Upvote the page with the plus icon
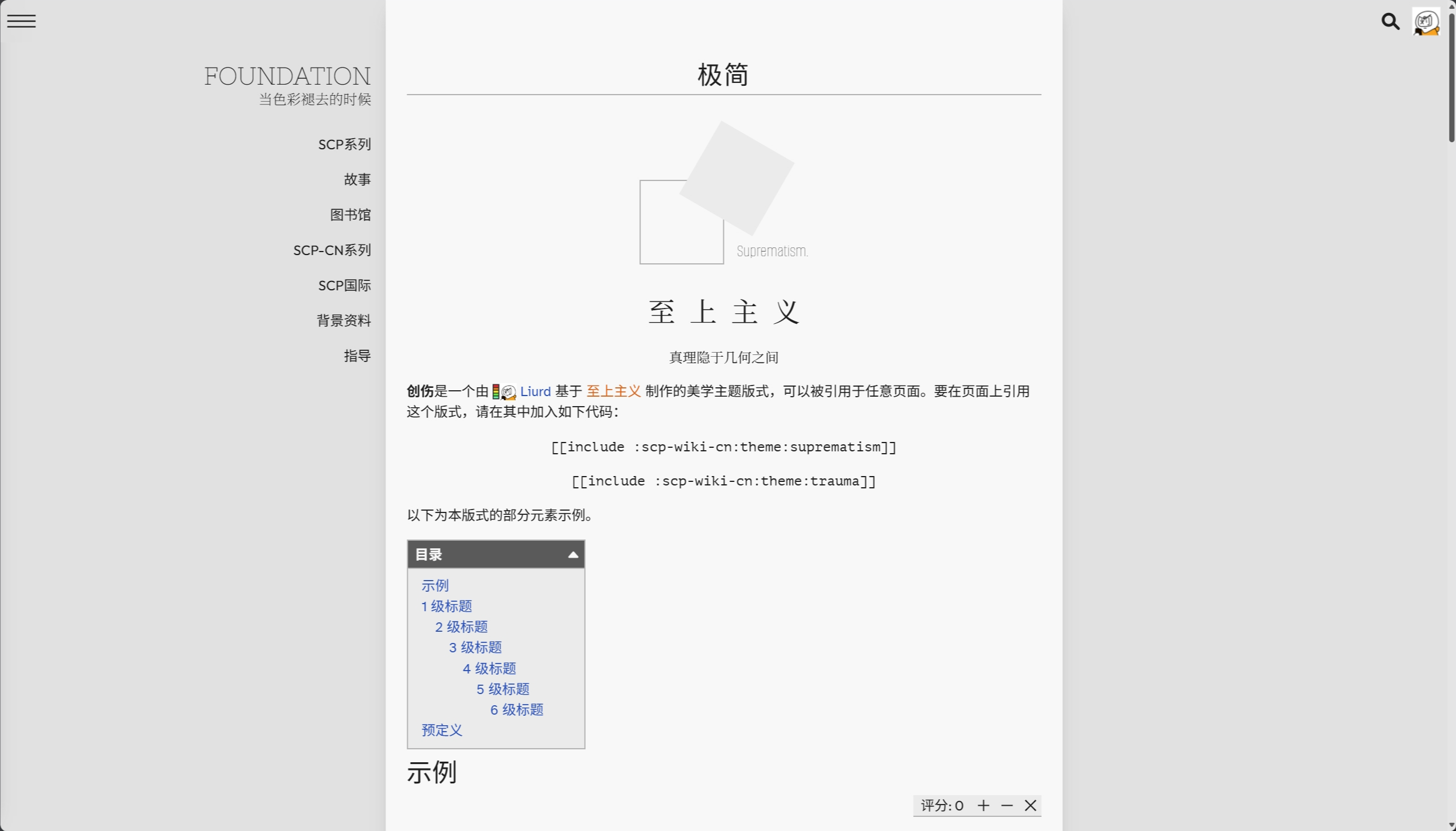Screen dimensions: 1456x831 pos(983,806)
